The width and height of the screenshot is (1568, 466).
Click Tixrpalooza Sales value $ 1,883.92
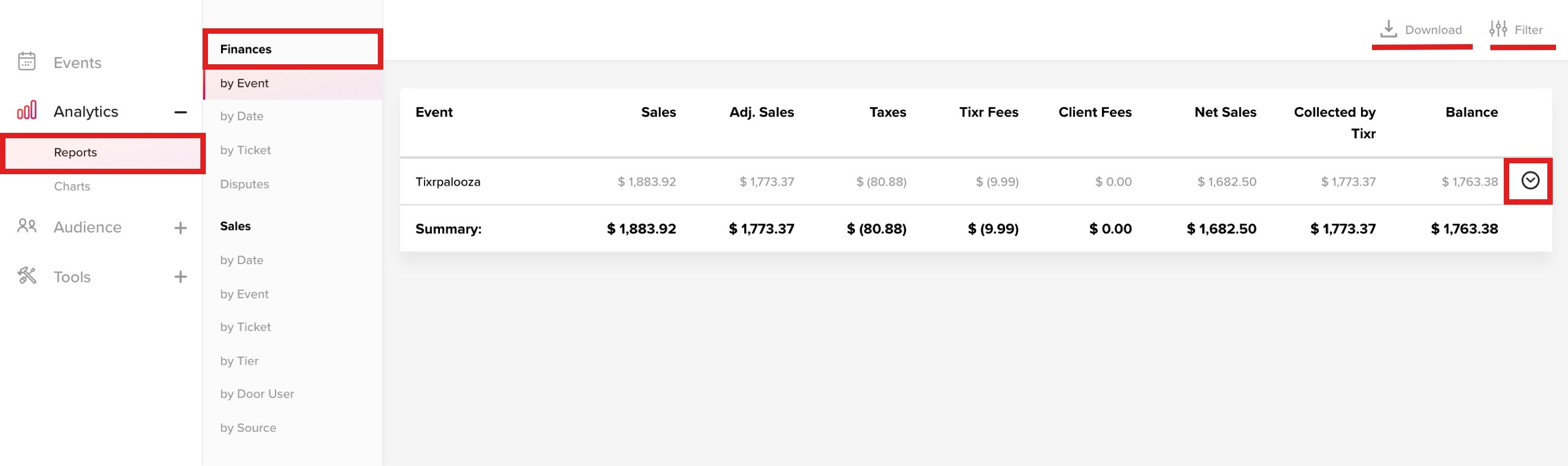coord(646,182)
